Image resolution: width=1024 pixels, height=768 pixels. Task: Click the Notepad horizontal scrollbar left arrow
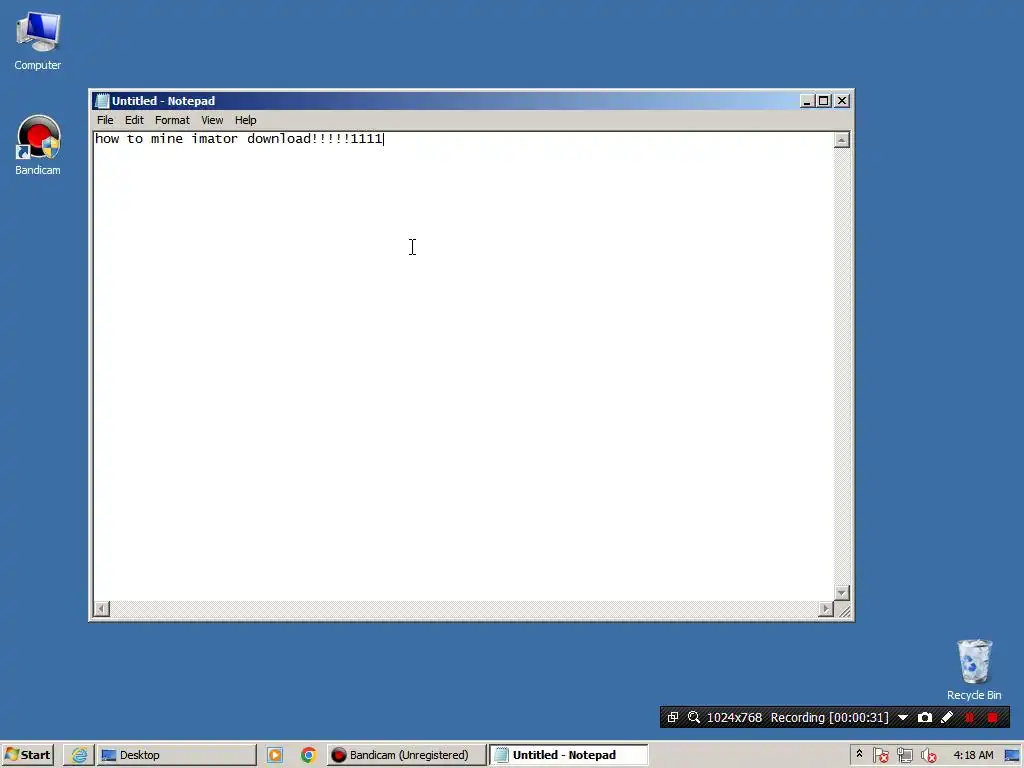(x=101, y=609)
